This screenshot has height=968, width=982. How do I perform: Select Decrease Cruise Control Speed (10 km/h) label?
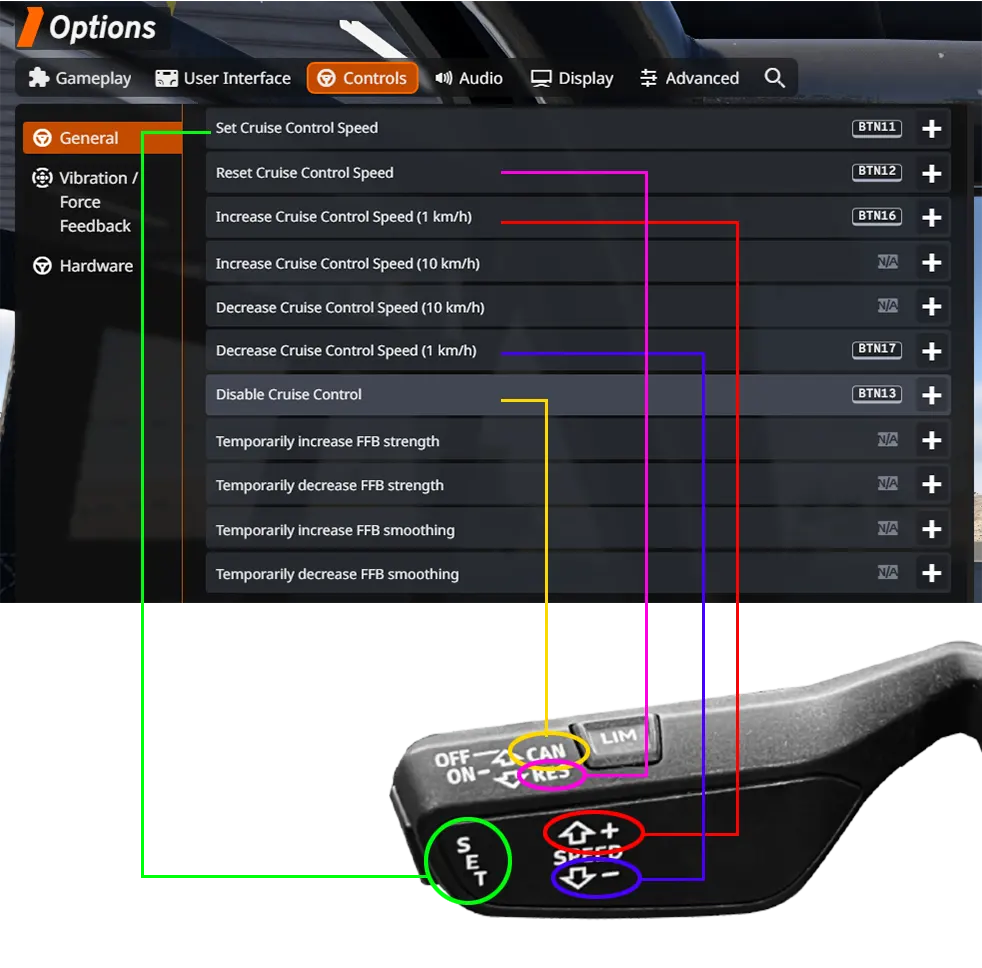(350, 307)
